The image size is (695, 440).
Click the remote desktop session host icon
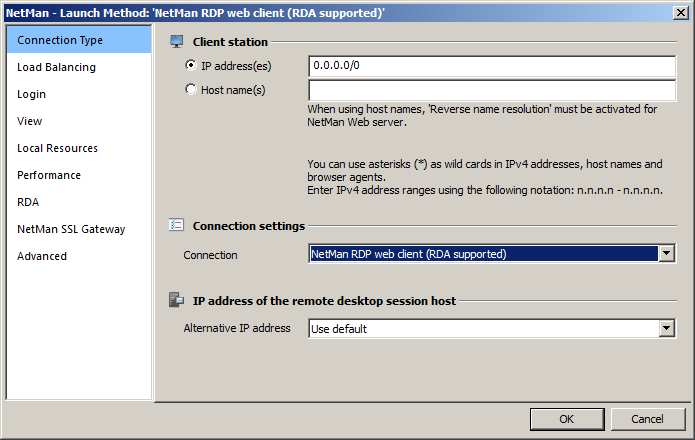coord(177,300)
